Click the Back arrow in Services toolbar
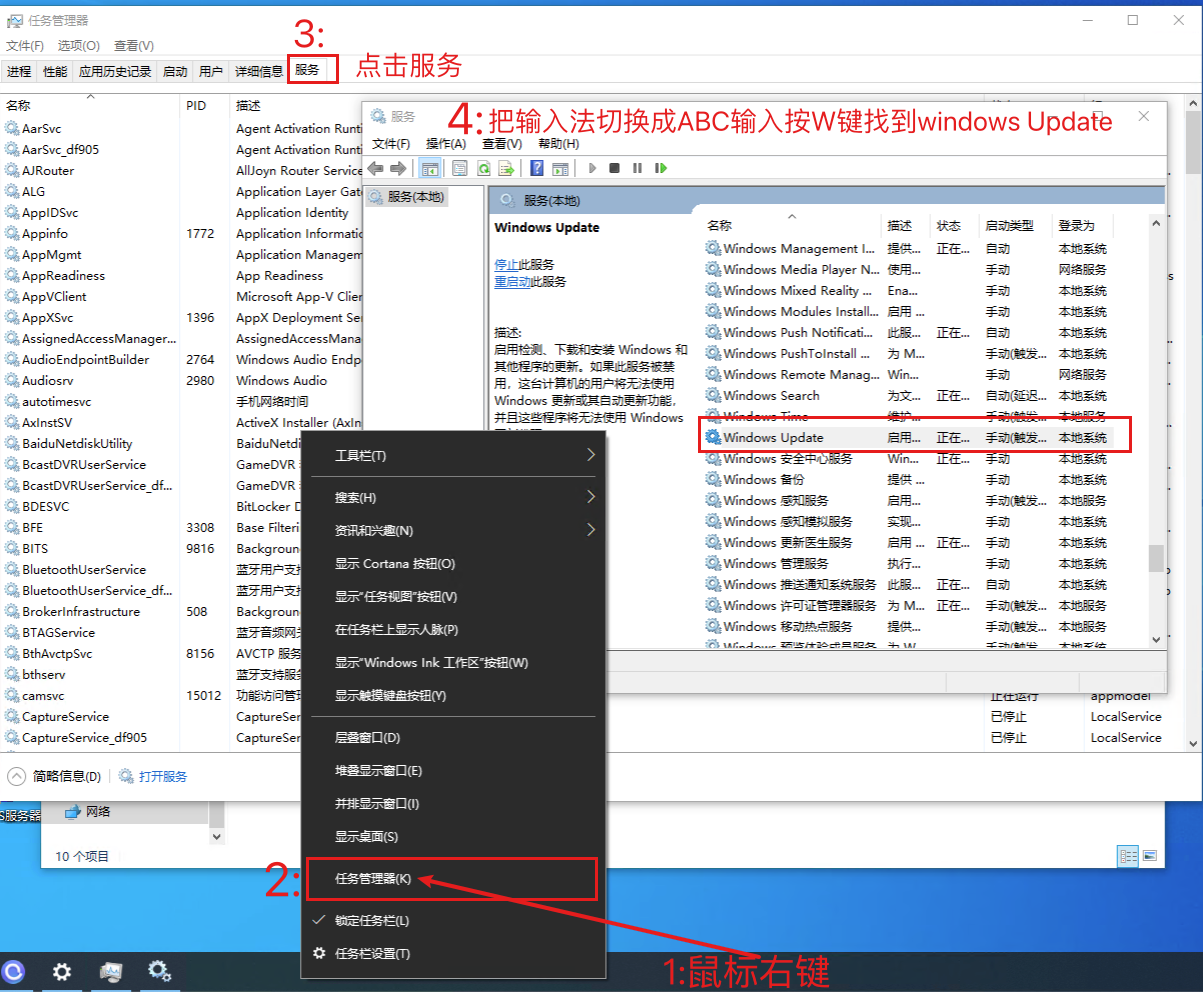This screenshot has height=992, width=1203. coord(376,168)
